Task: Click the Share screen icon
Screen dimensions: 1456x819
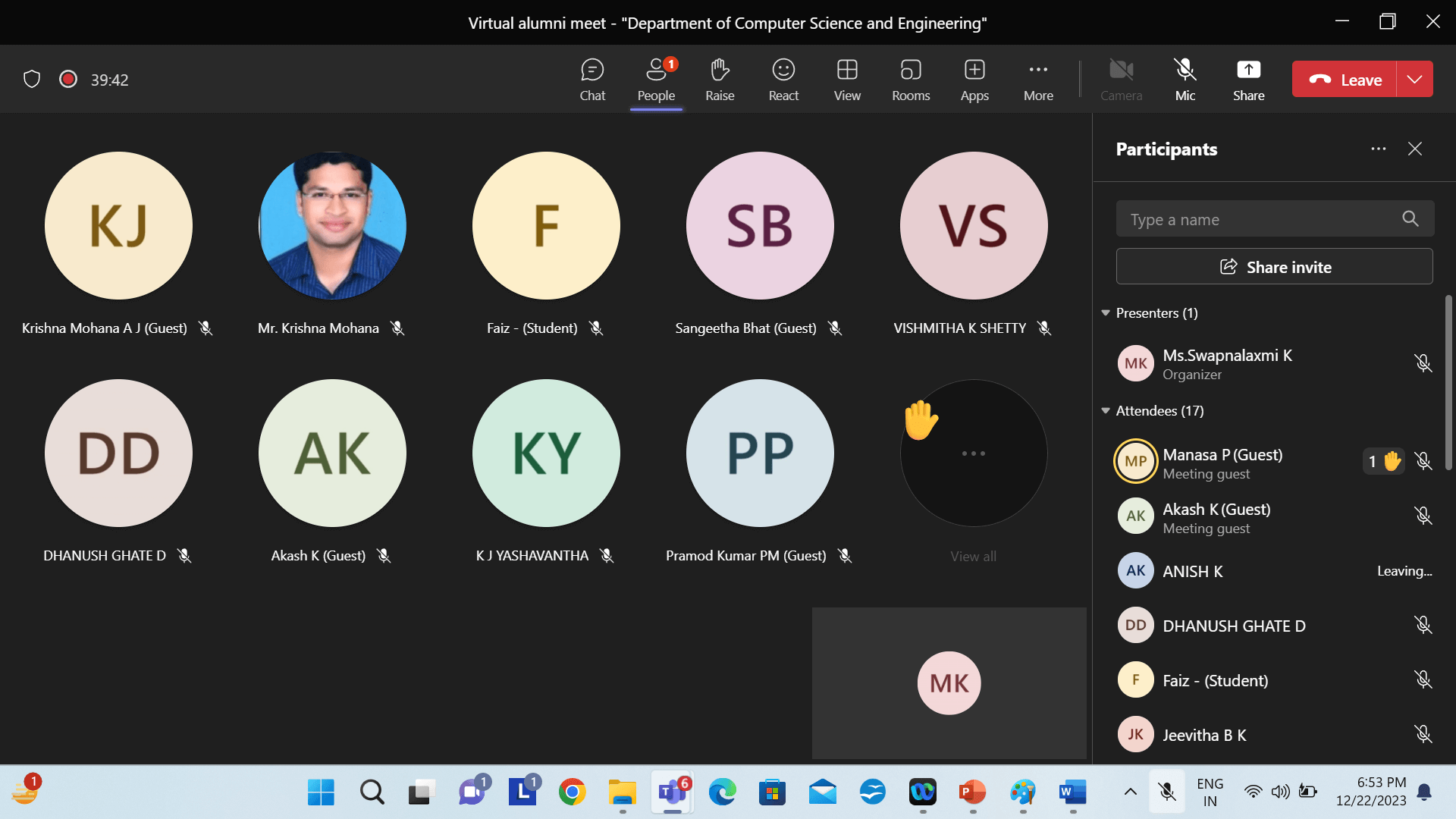Action: (1247, 80)
